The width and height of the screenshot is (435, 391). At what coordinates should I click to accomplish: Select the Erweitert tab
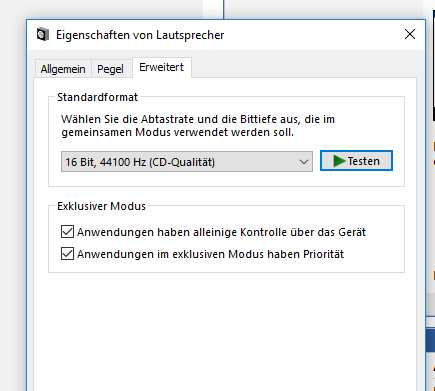click(x=162, y=67)
